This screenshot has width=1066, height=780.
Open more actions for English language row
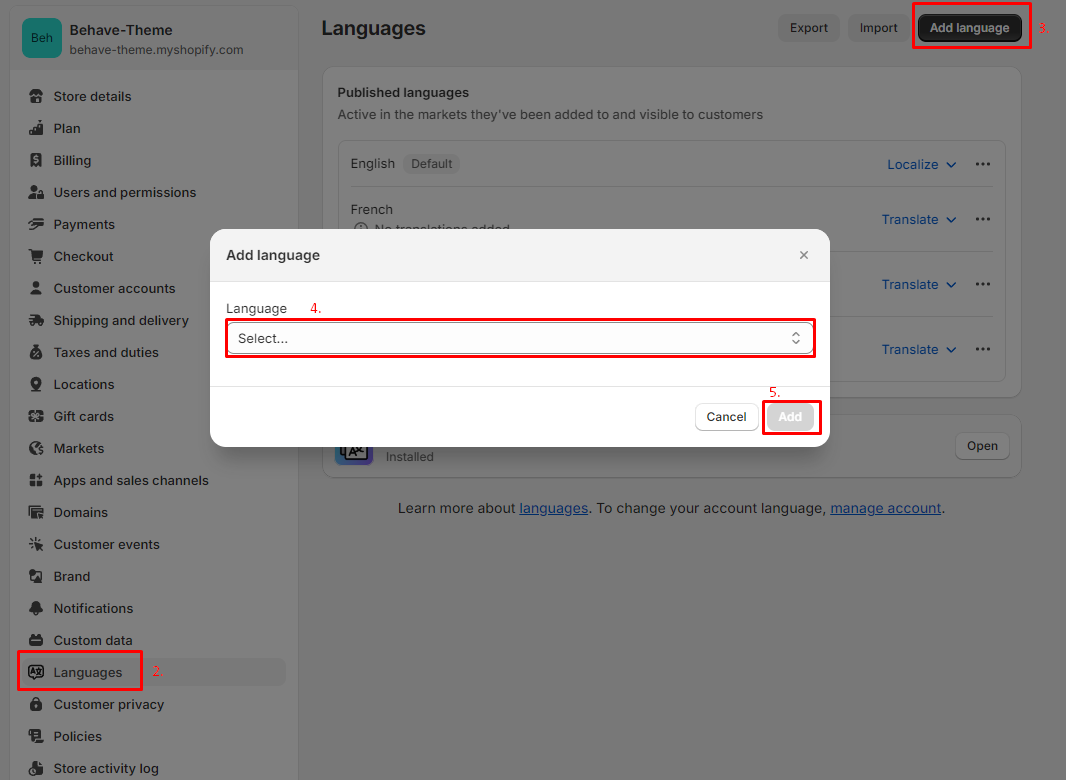pyautogui.click(x=982, y=164)
